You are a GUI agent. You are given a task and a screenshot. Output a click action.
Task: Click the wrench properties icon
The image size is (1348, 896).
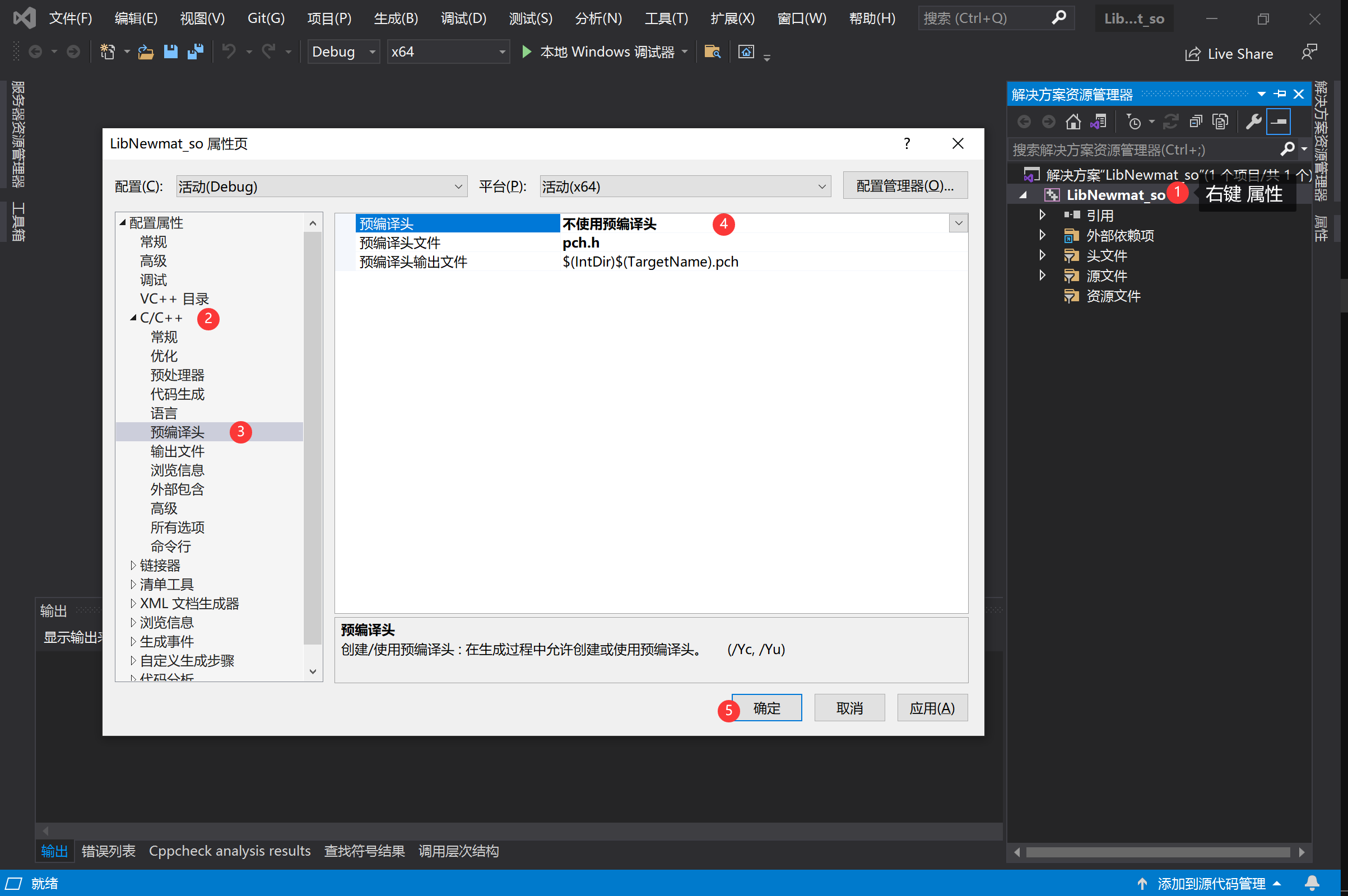(x=1253, y=122)
